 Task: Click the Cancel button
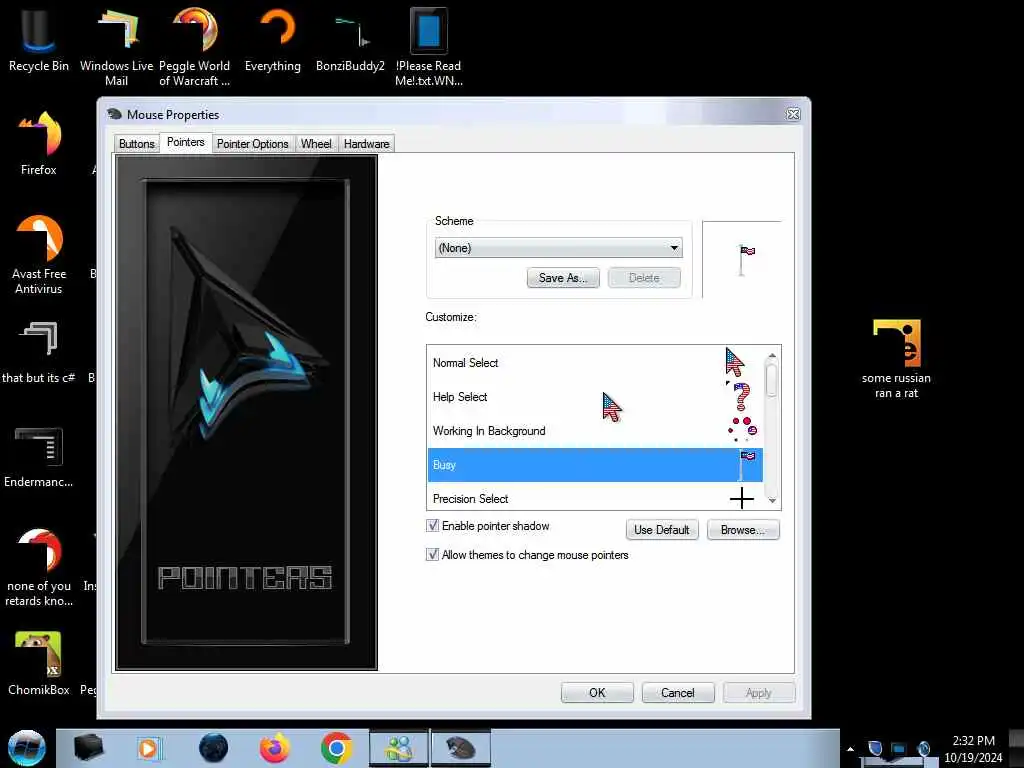(677, 692)
